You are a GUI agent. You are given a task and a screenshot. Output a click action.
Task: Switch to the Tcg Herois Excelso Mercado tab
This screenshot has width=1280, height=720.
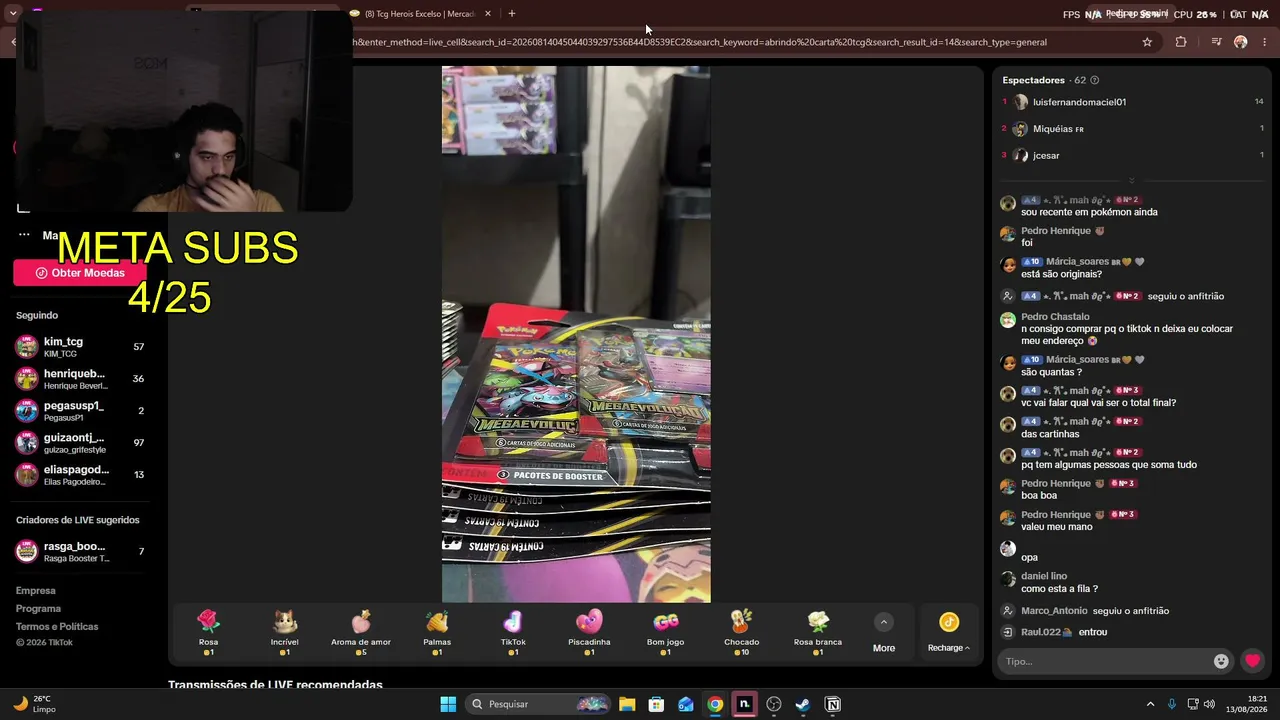coord(420,14)
